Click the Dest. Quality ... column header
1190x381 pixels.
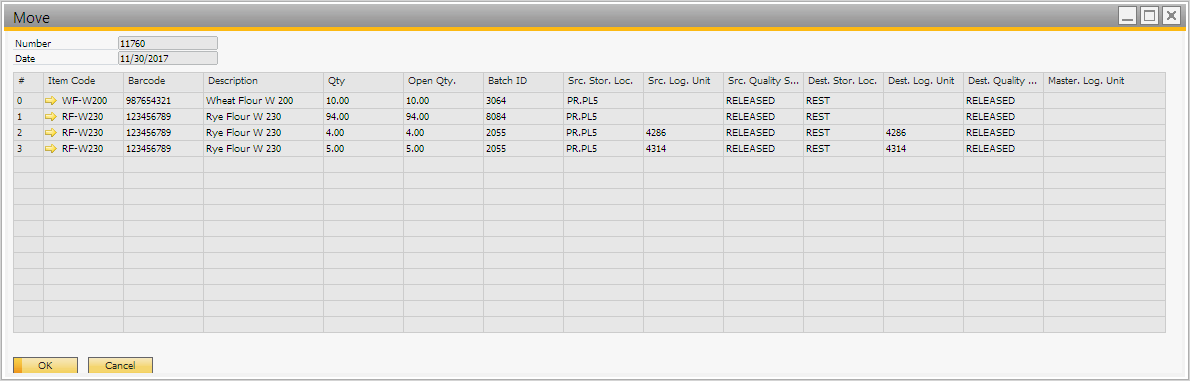(1003, 81)
